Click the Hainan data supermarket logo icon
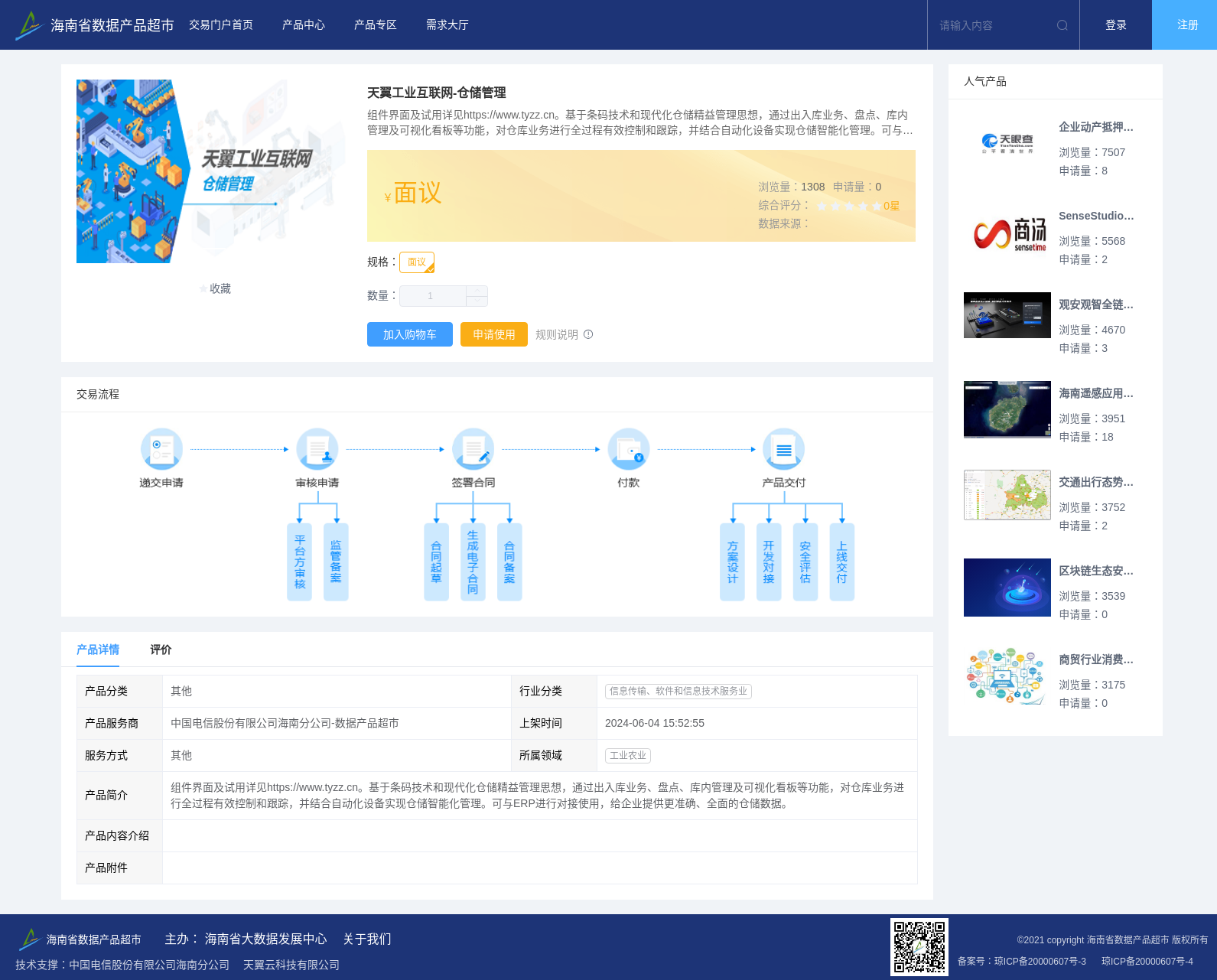 29,25
